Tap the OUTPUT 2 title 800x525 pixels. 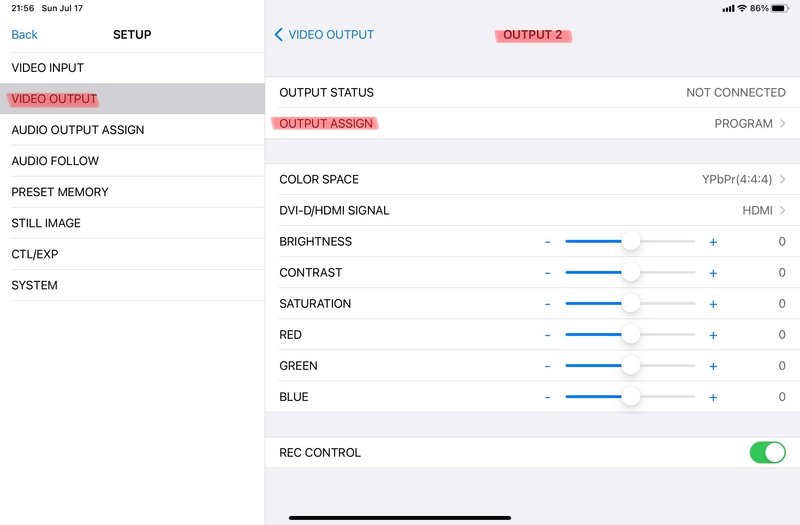pos(533,35)
